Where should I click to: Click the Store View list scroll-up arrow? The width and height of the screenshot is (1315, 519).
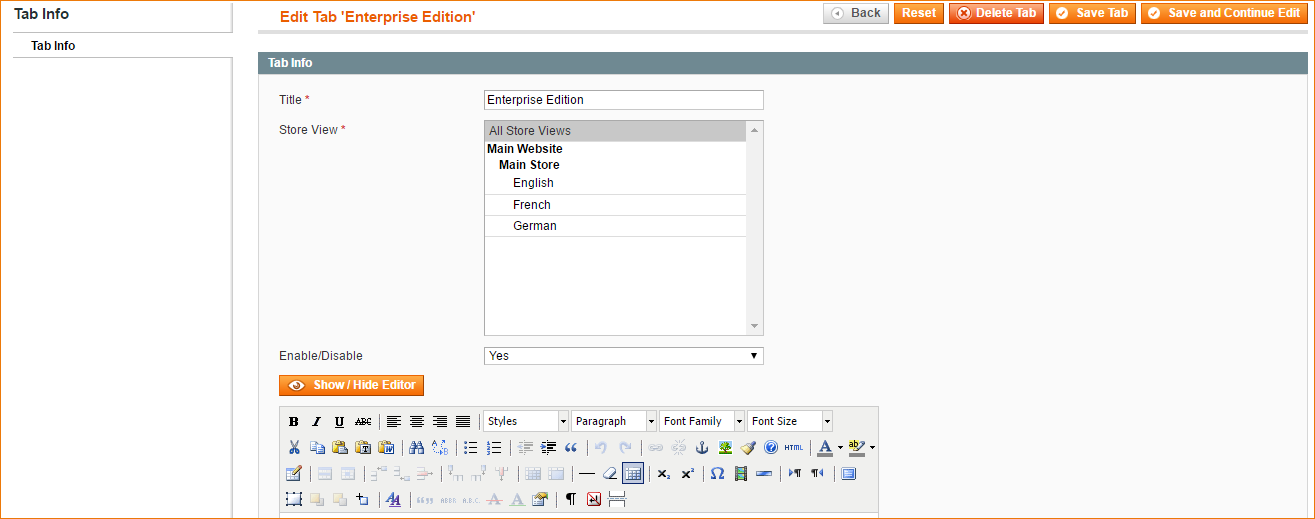pyautogui.click(x=755, y=130)
